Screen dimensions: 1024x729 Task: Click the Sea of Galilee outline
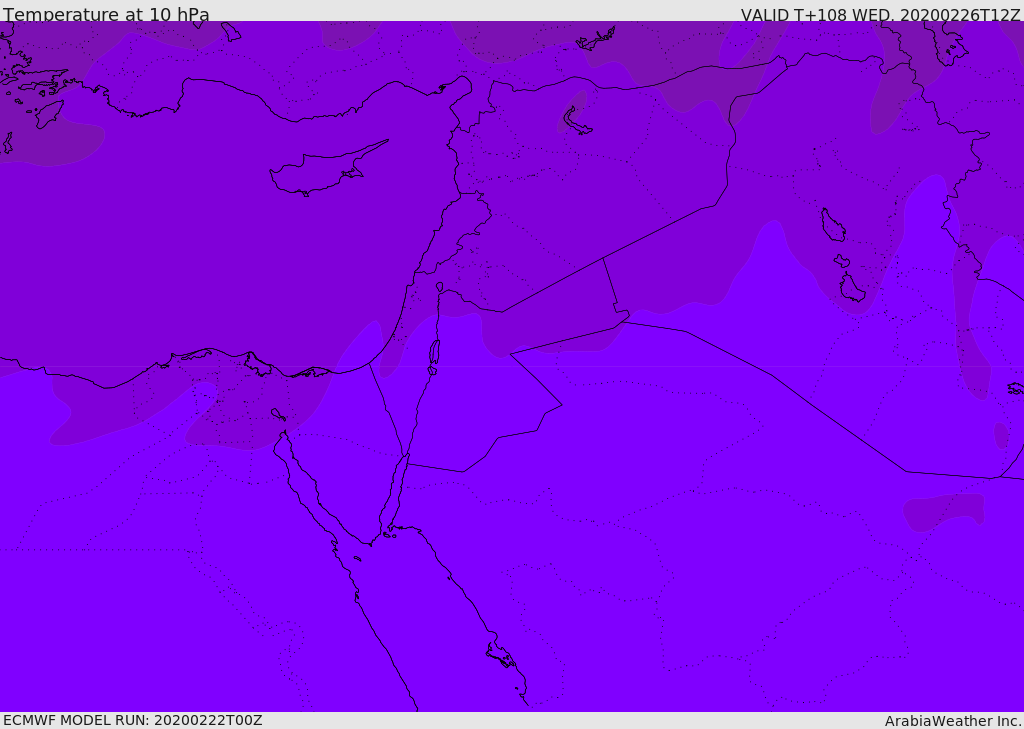pyautogui.click(x=439, y=287)
